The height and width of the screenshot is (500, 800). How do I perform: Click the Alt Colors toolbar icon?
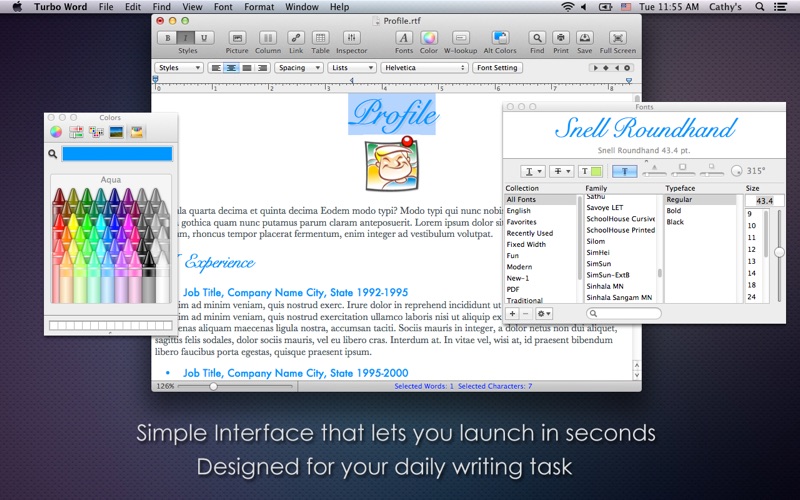[x=500, y=38]
